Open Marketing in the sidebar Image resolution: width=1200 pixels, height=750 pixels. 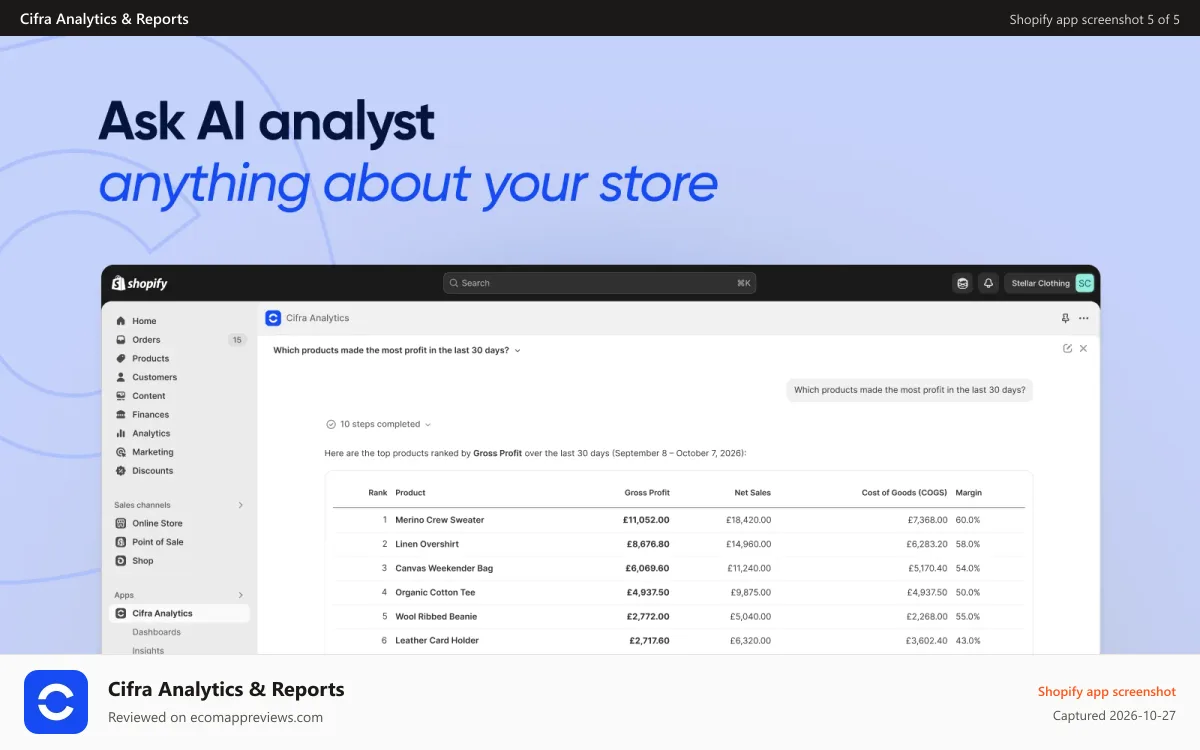pyautogui.click(x=153, y=452)
